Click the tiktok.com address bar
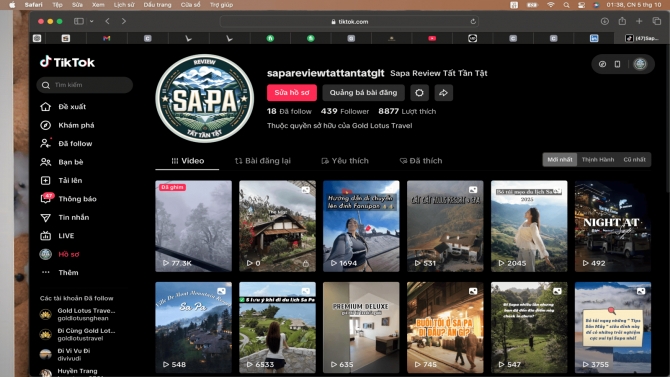The height and width of the screenshot is (377, 670). [x=349, y=21]
